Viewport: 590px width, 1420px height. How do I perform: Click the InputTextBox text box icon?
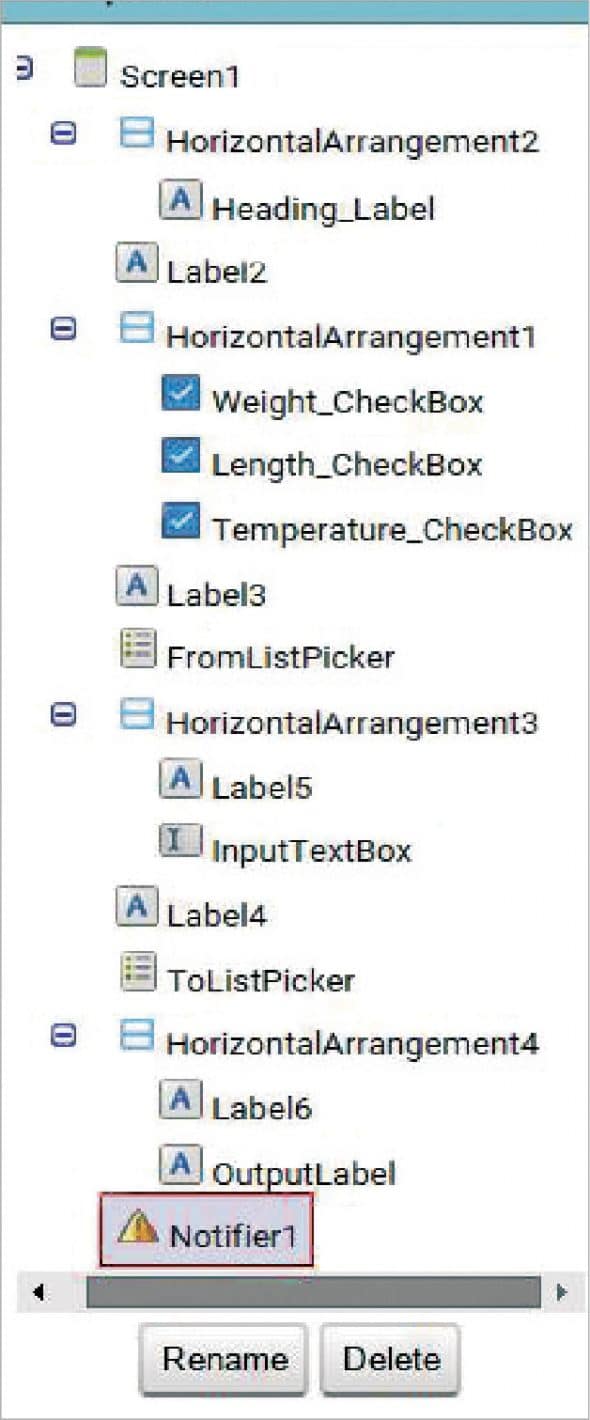(178, 838)
